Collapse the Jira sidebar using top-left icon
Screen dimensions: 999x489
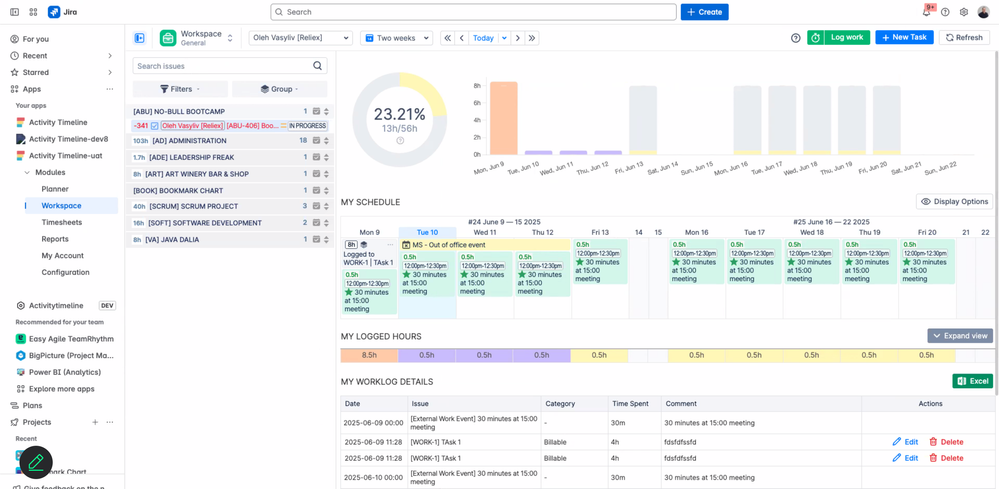[14, 12]
